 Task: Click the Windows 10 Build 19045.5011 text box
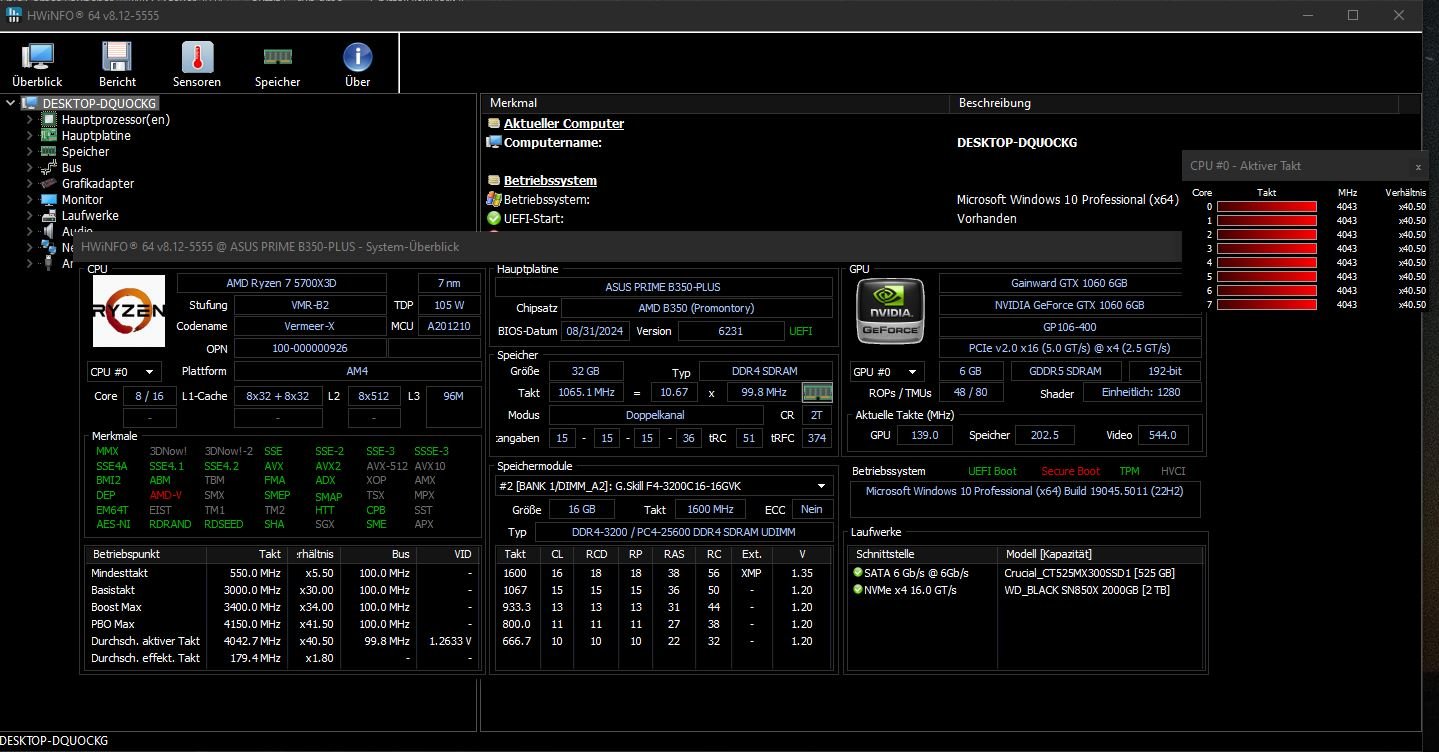click(1025, 499)
